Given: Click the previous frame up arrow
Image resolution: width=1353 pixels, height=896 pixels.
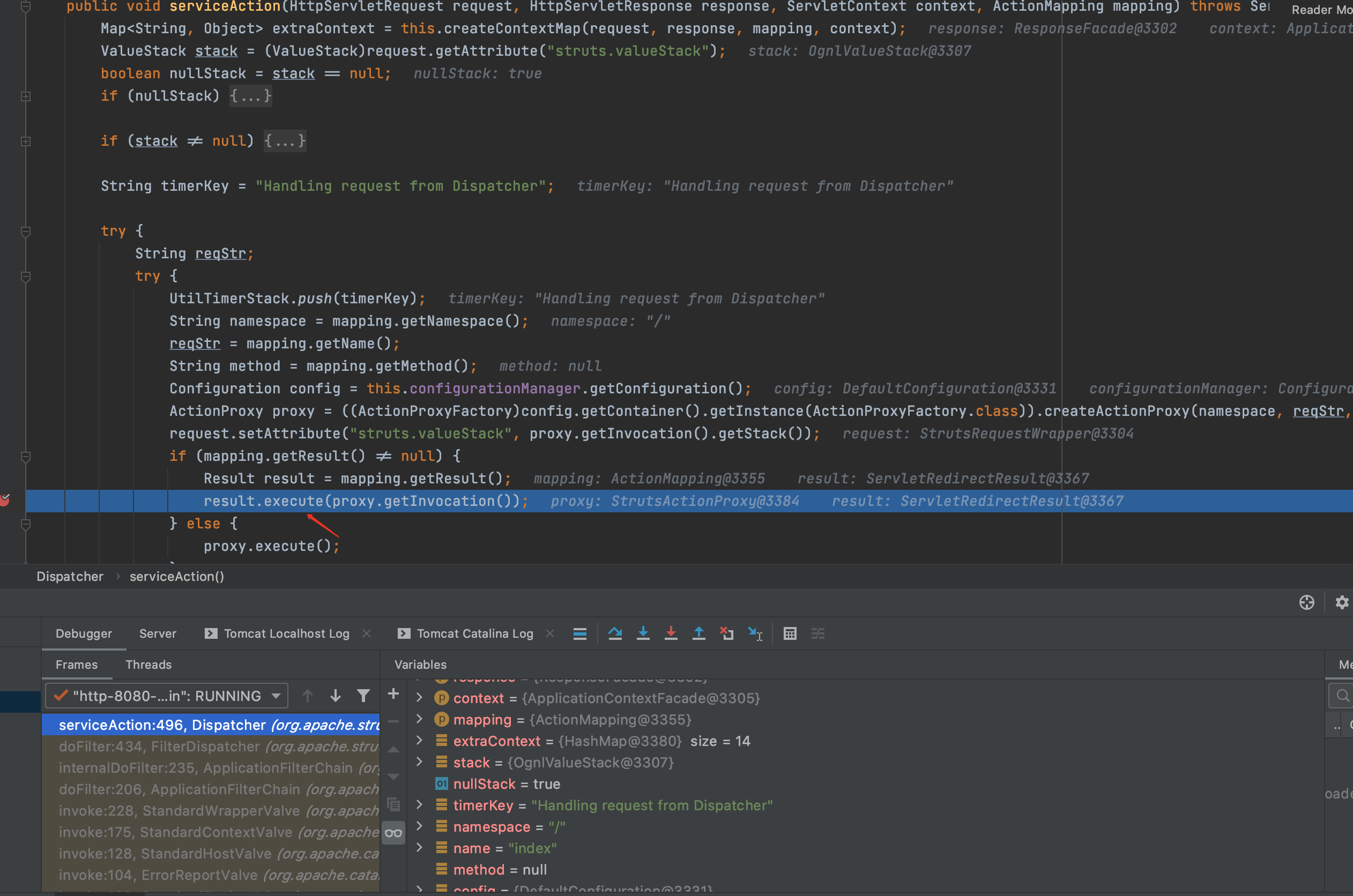Looking at the screenshot, I should pos(308,696).
